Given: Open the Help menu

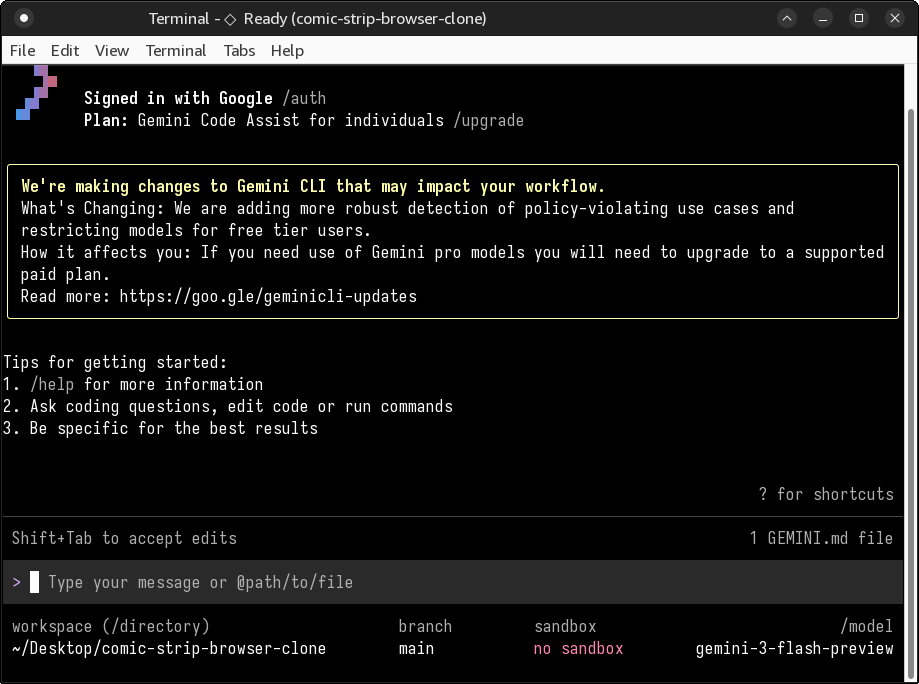Looking at the screenshot, I should (287, 50).
